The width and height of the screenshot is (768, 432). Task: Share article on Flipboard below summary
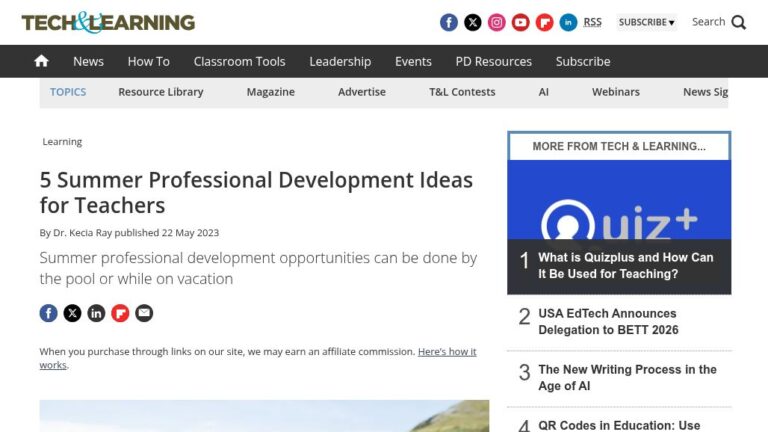coord(120,313)
